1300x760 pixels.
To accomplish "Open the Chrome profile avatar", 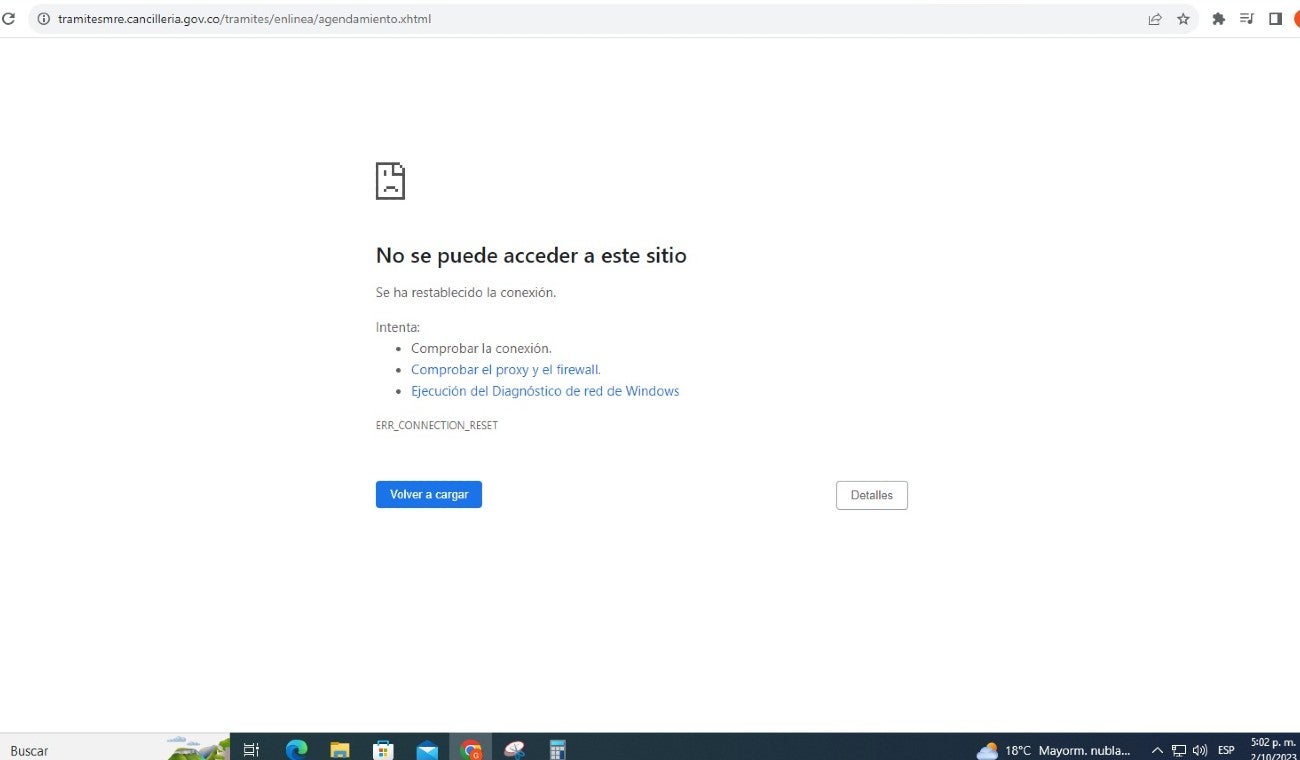I will pos(1296,18).
